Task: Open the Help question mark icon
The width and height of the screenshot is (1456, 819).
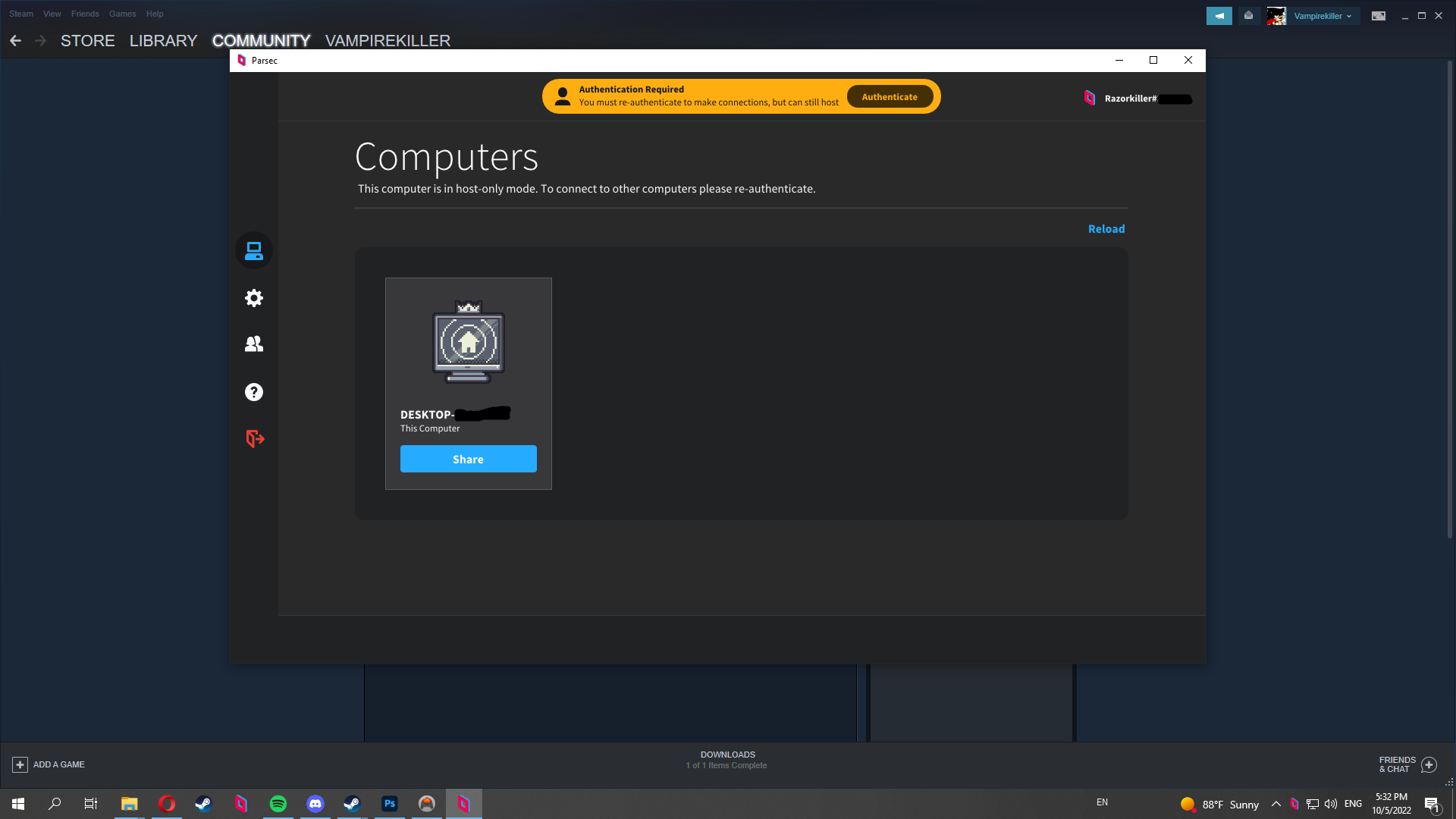Action: point(254,392)
